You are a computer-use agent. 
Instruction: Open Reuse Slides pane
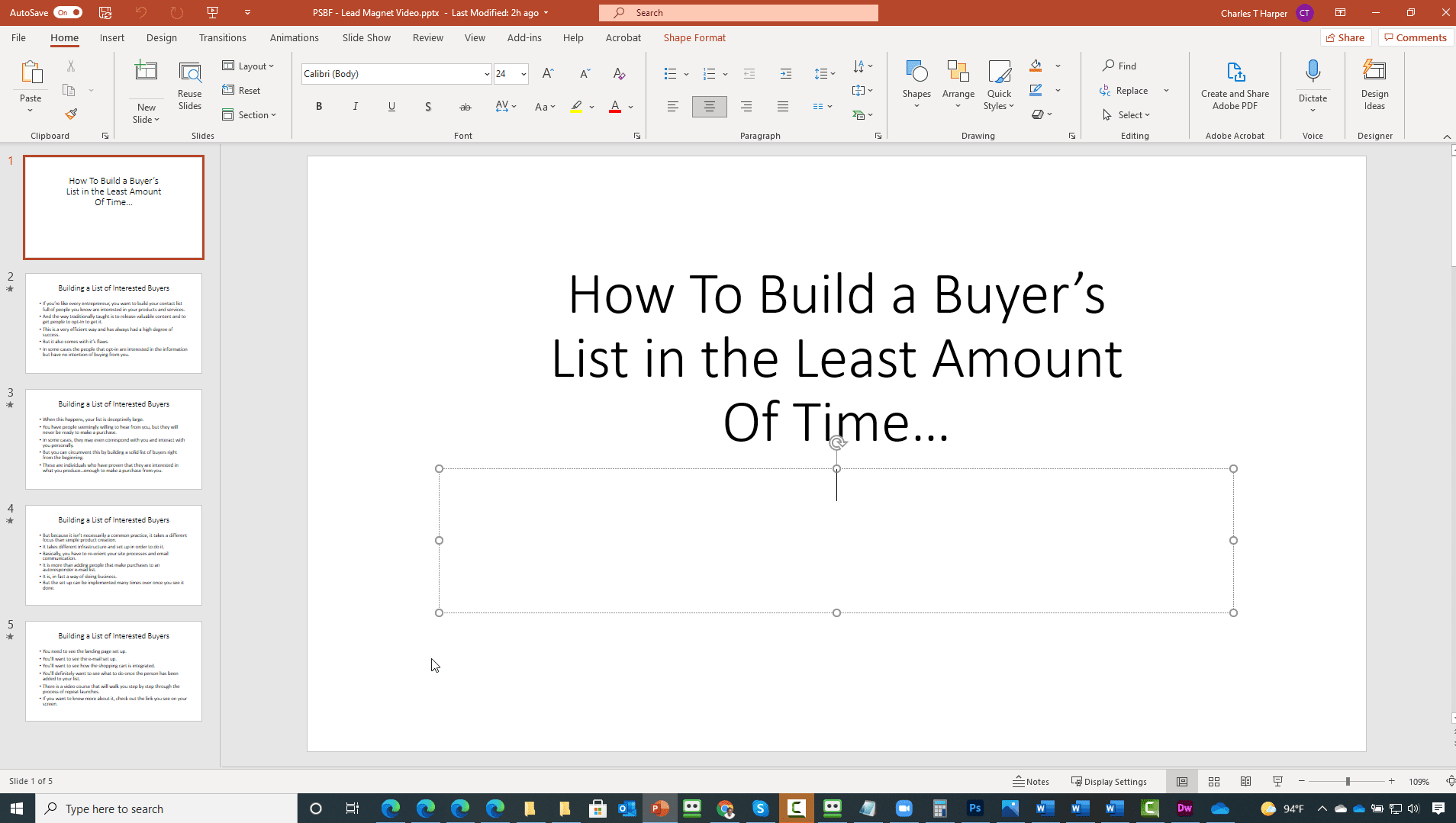[190, 85]
